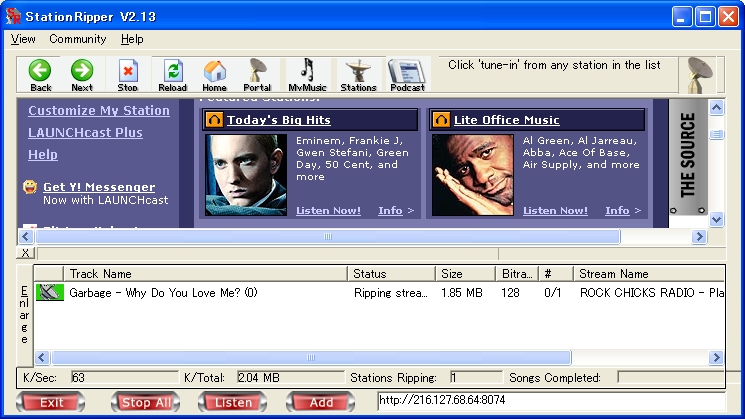Open the Podcast toolbar icon
This screenshot has width=745, height=419.
[x=407, y=75]
